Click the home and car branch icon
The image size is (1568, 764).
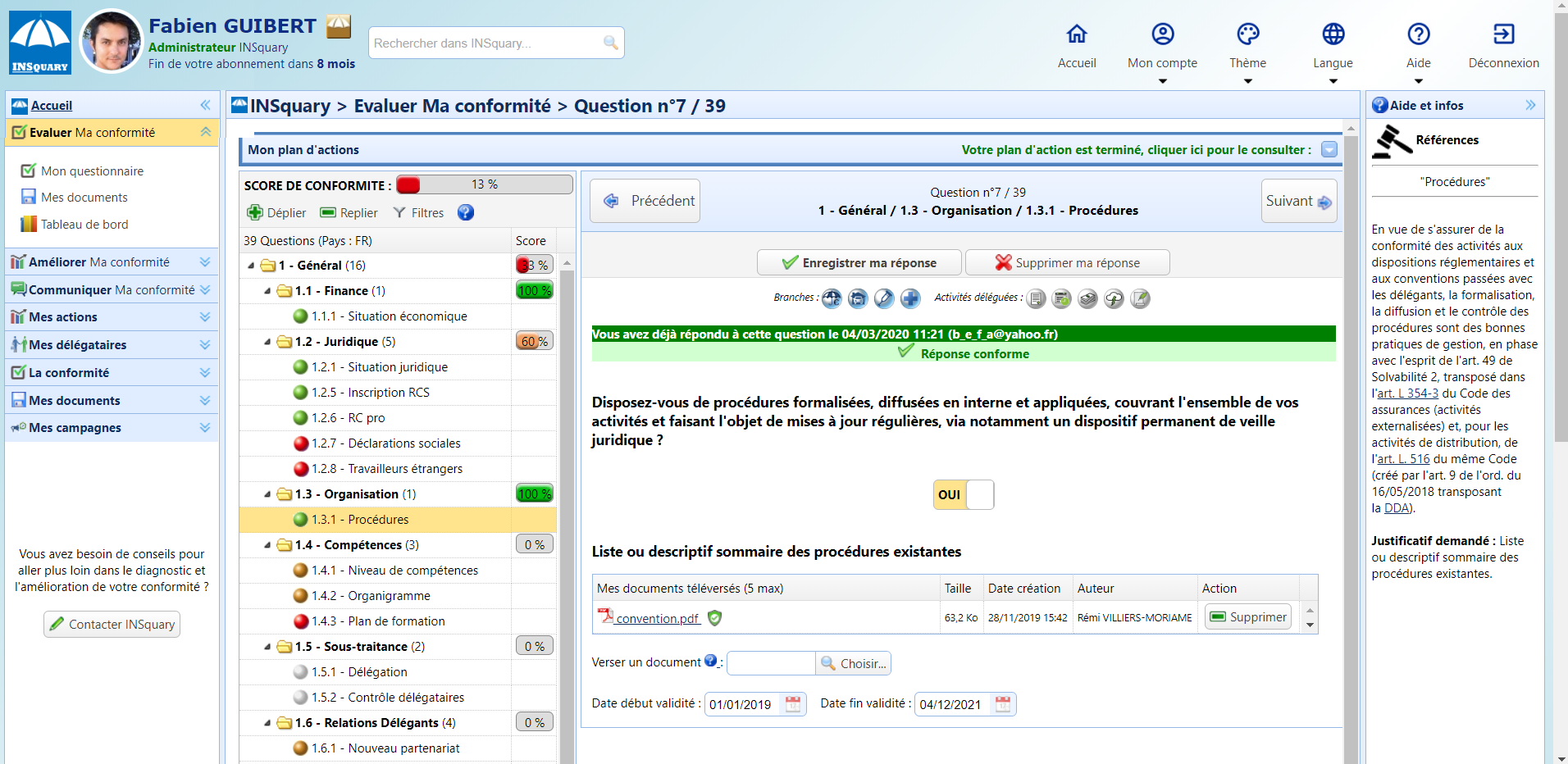pos(858,298)
